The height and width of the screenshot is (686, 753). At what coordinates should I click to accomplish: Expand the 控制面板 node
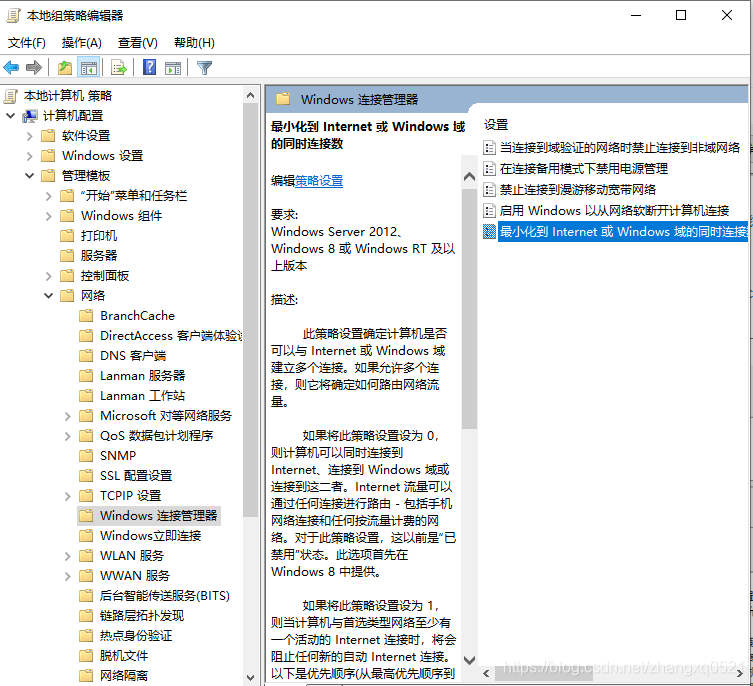(x=49, y=276)
